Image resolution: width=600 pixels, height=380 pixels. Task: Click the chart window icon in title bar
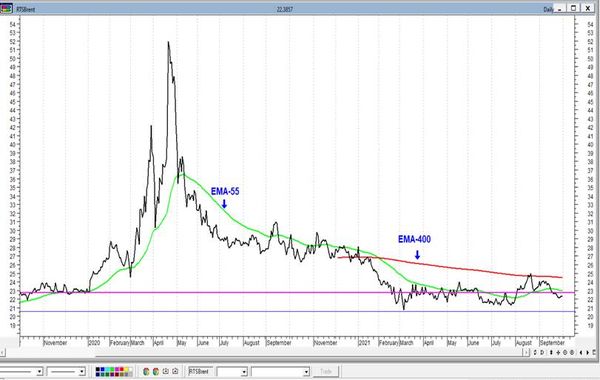7,8
